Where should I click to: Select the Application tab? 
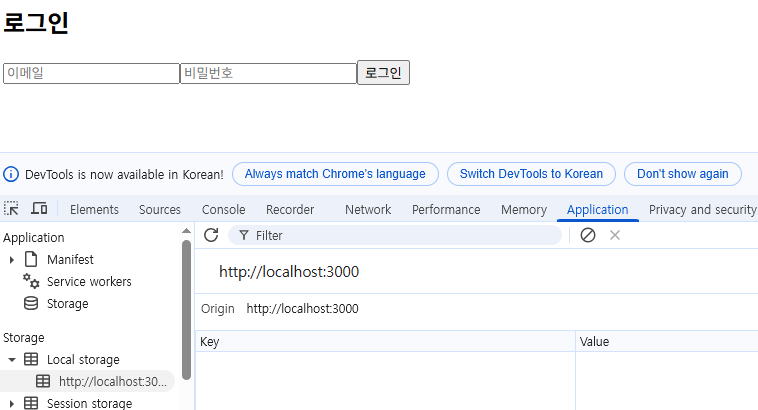point(598,209)
